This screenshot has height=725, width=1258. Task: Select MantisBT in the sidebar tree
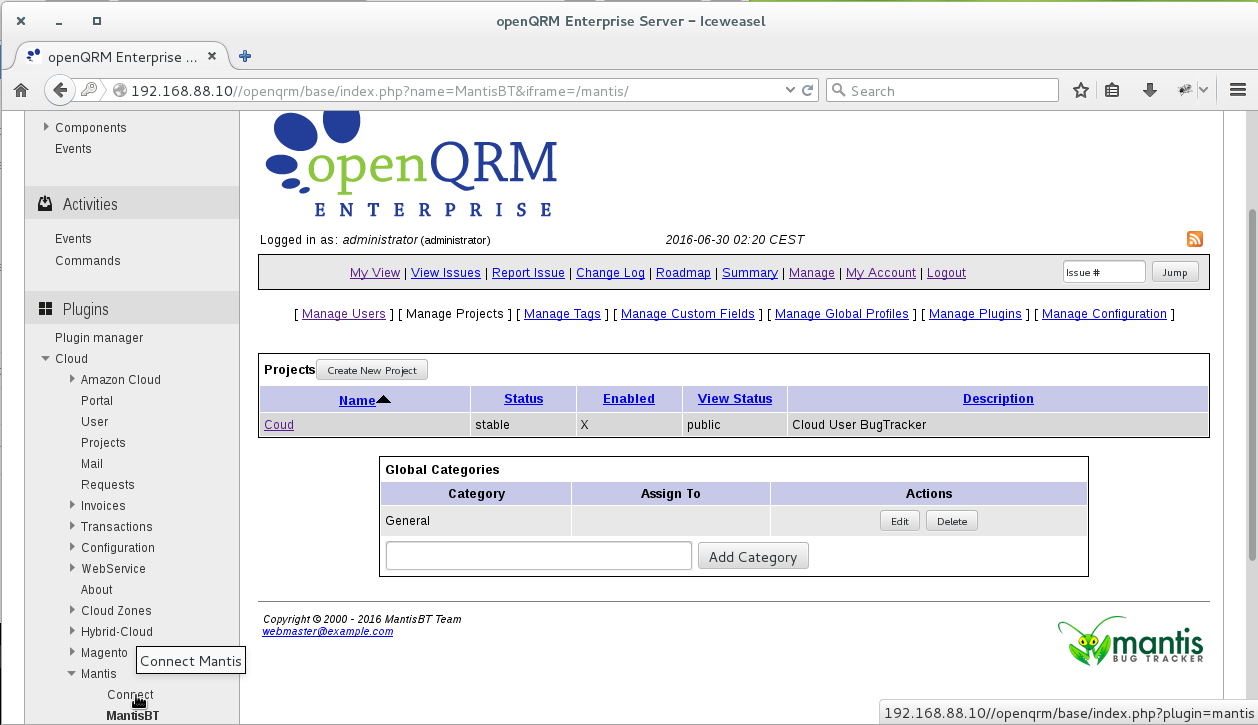[x=133, y=716]
